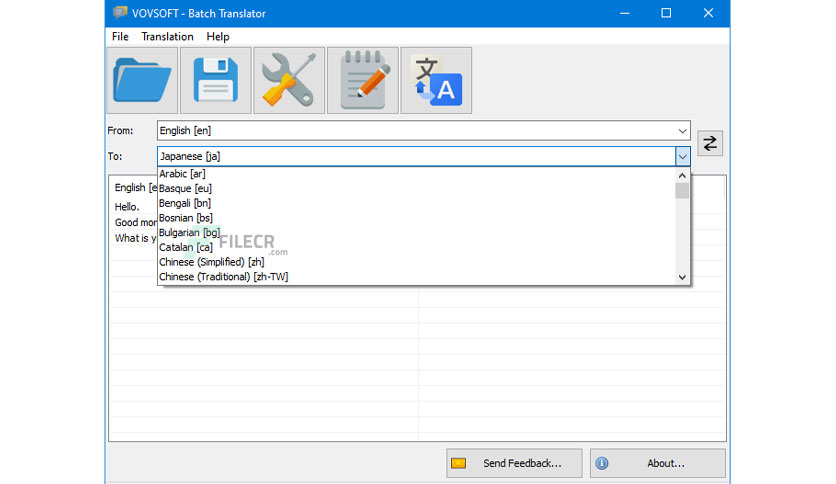Click the app icon in title bar
The image size is (836, 484).
[120, 13]
